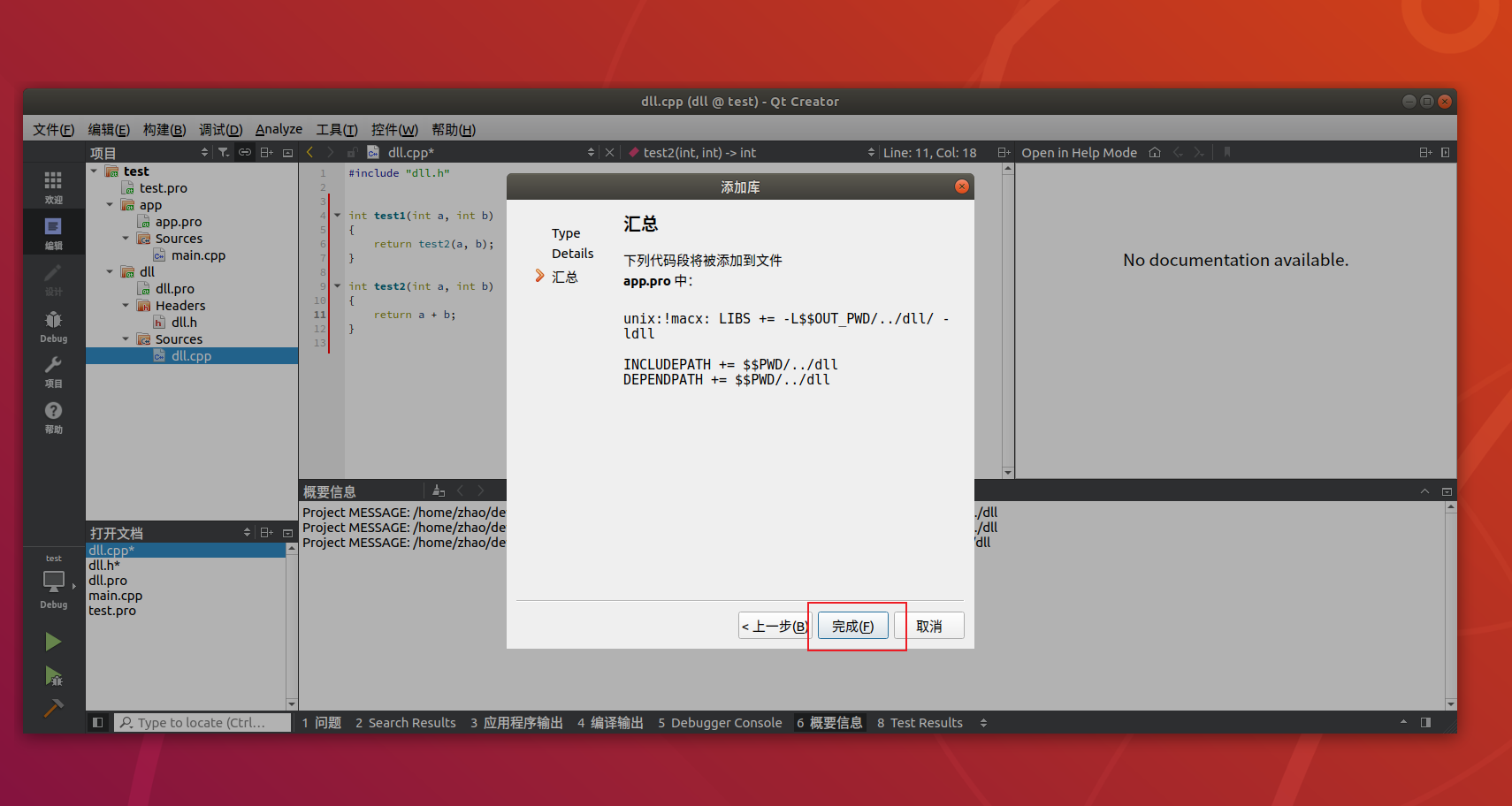Go back in editor navigation history
The height and width of the screenshot is (806, 1512).
[310, 152]
